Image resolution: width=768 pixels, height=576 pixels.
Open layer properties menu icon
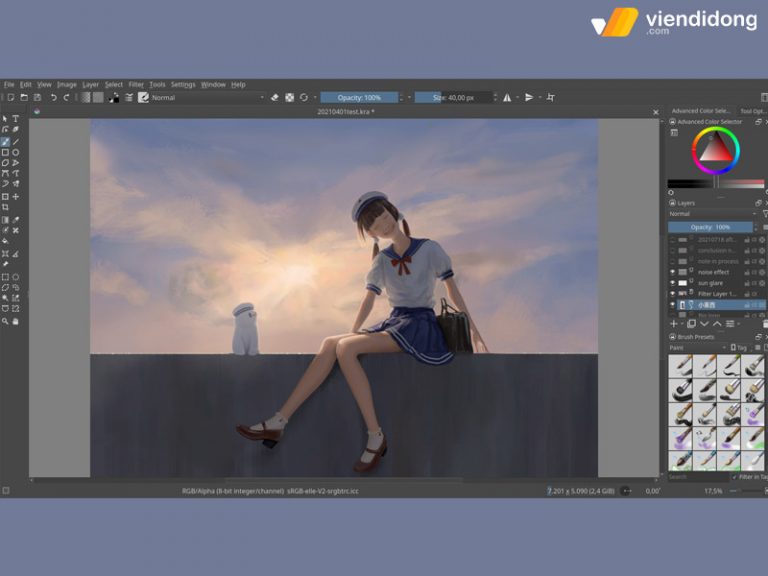pos(730,324)
